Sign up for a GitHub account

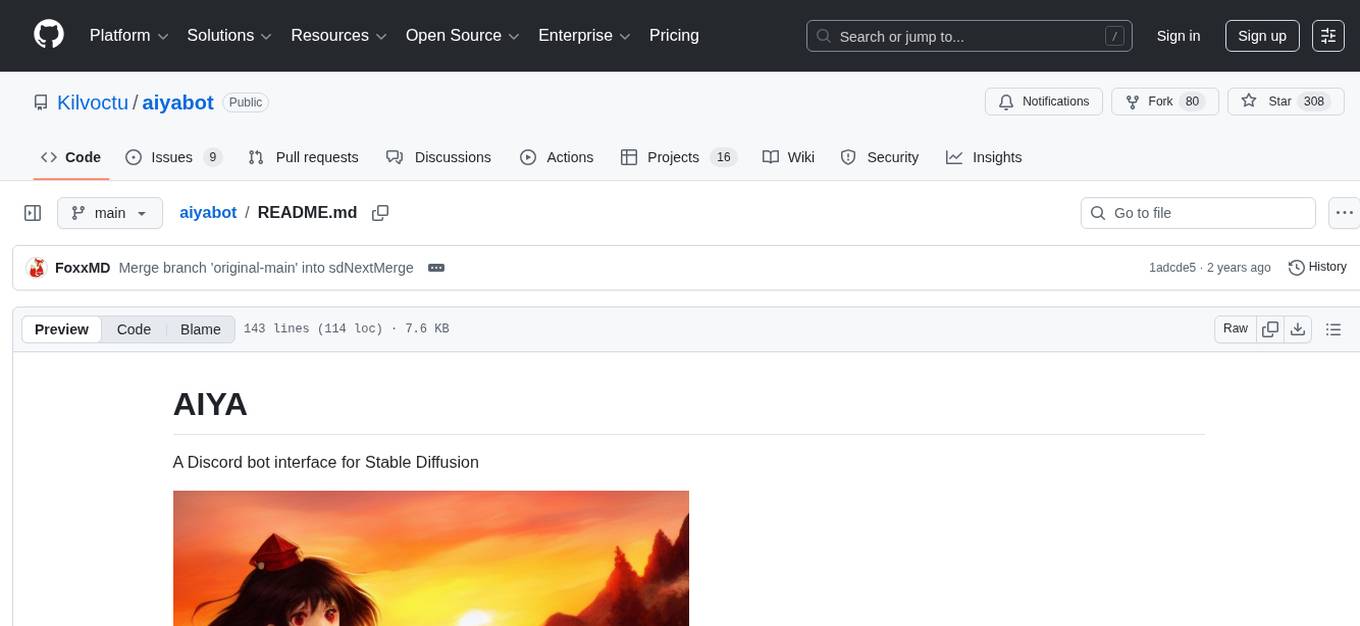[1261, 35]
